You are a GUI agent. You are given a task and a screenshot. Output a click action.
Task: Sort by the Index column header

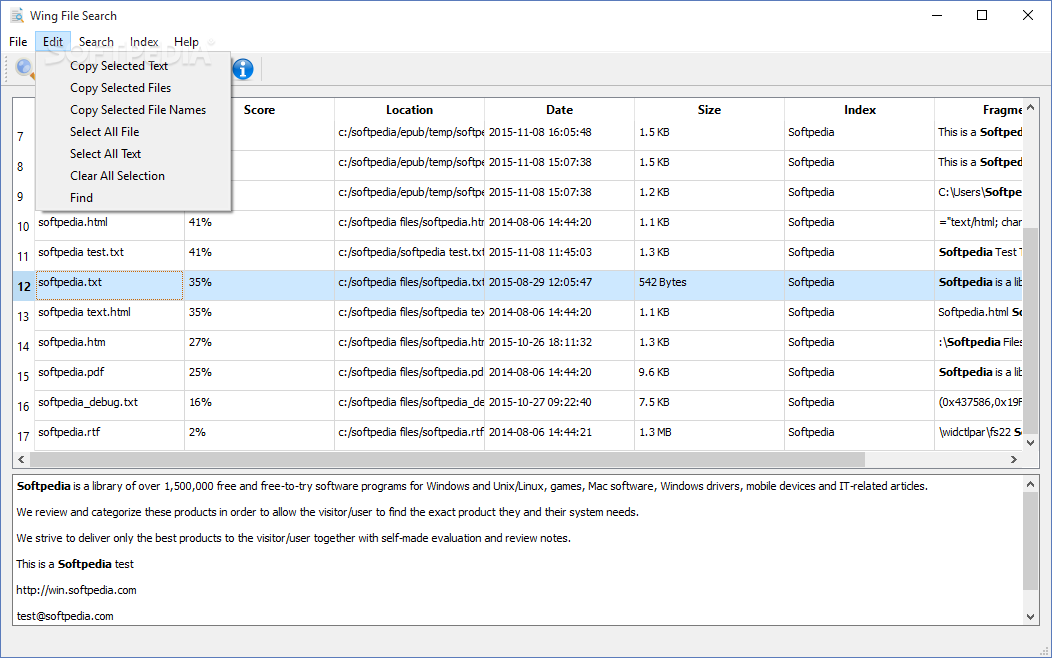[x=859, y=110]
